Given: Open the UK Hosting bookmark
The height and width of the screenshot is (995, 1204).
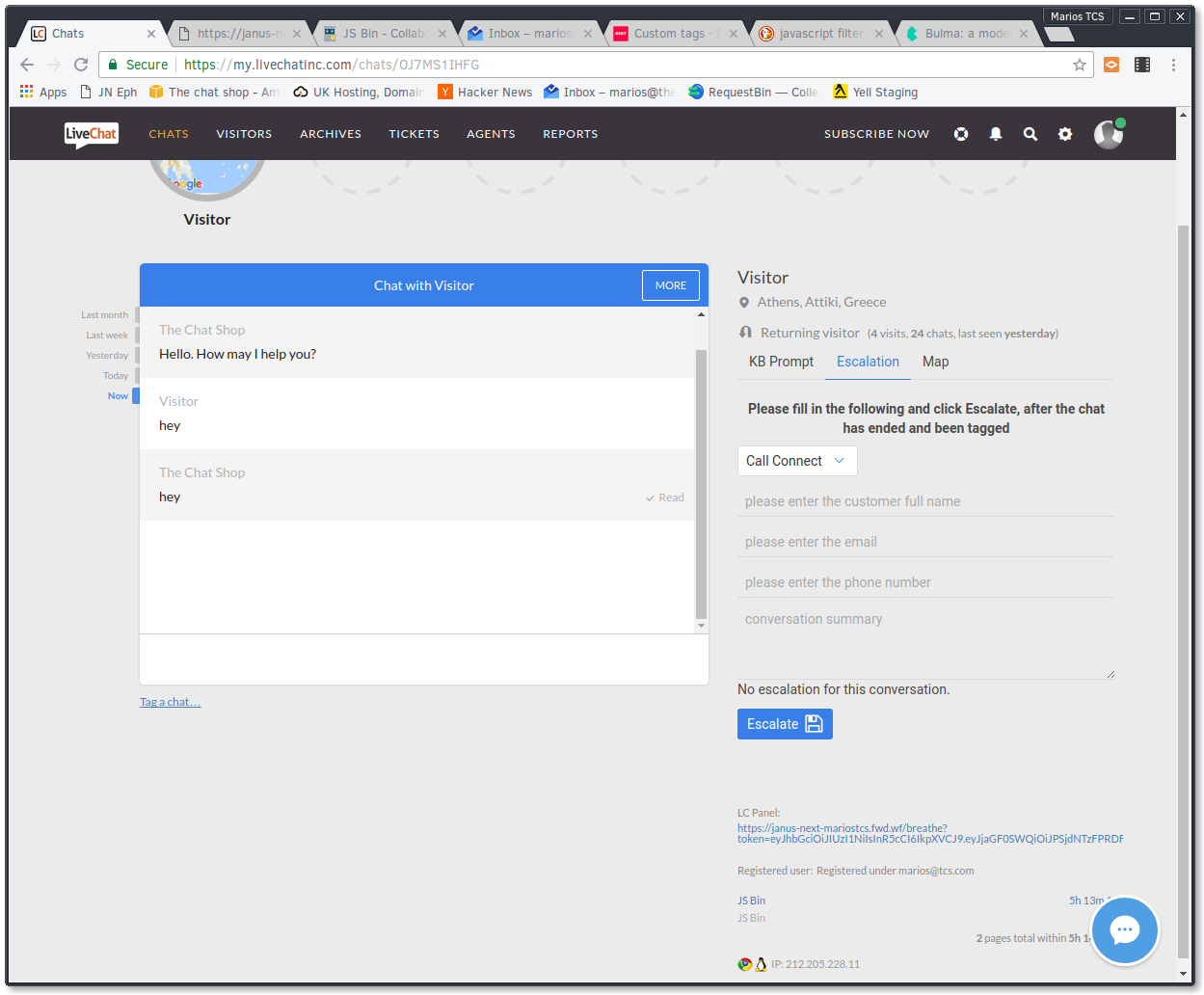Looking at the screenshot, I should pos(359,93).
